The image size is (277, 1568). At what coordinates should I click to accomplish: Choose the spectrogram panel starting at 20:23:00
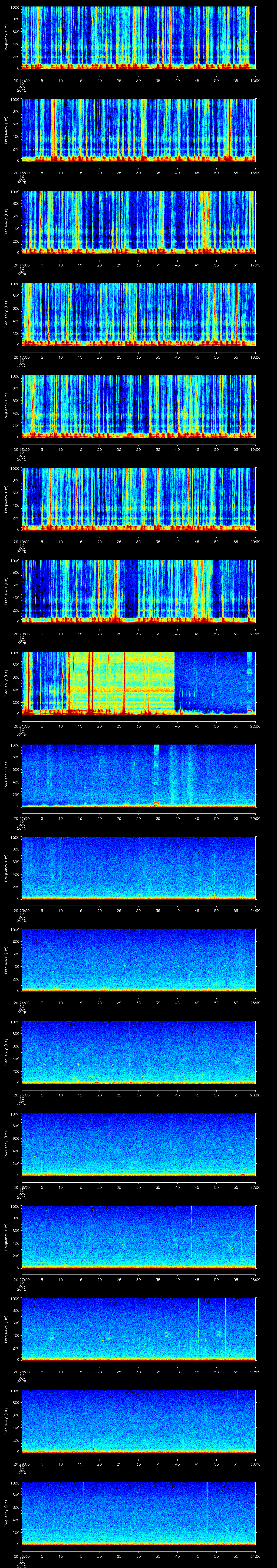tap(139, 868)
